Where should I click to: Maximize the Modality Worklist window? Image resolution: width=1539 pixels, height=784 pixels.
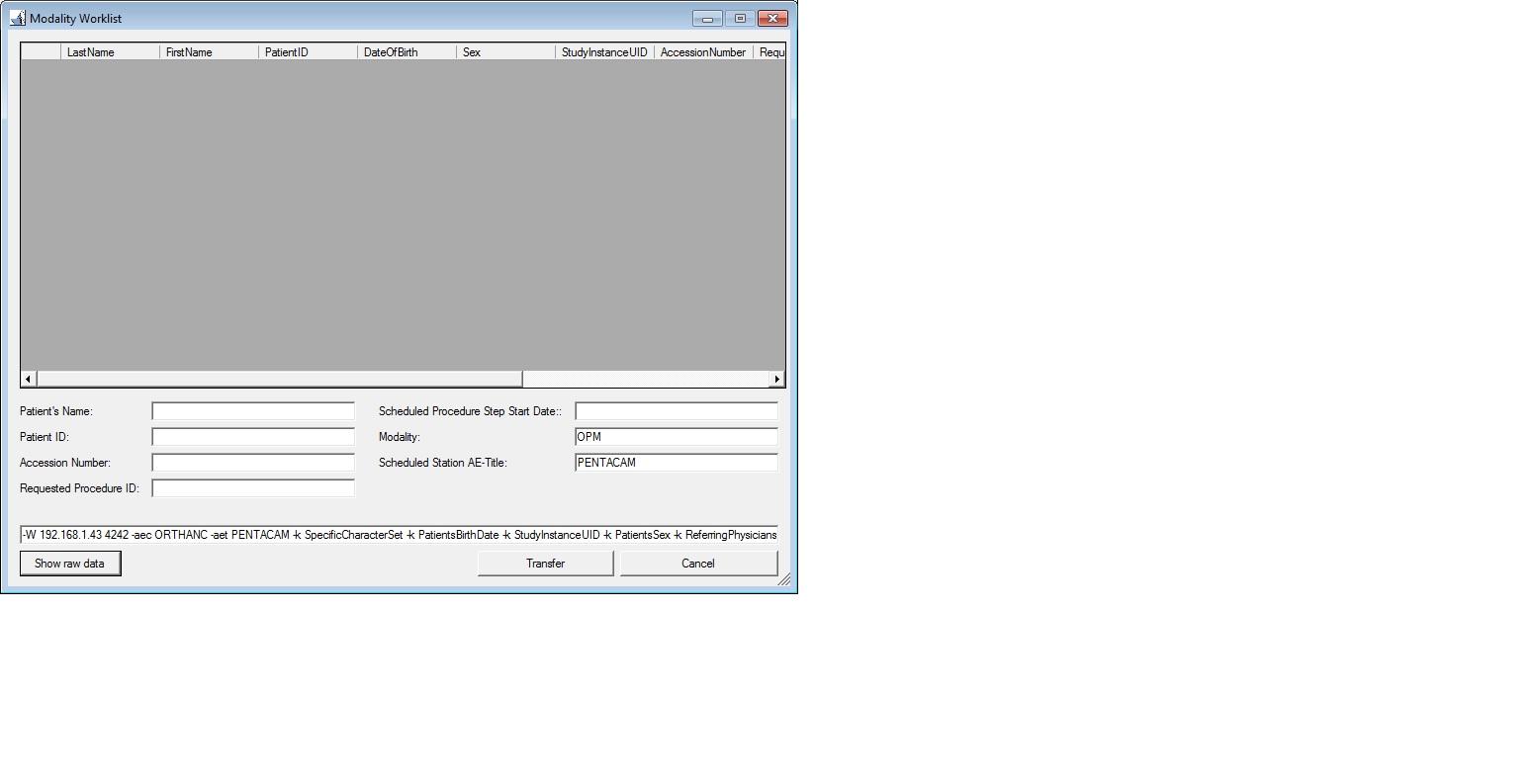coord(740,18)
